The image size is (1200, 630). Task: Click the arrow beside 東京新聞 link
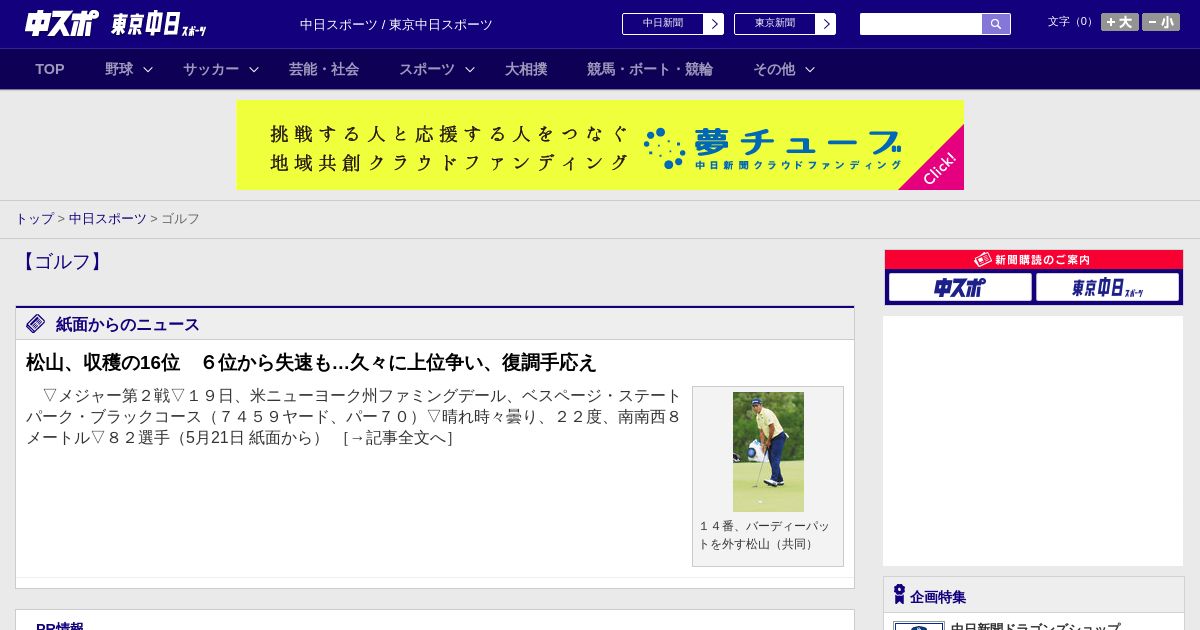pos(826,24)
